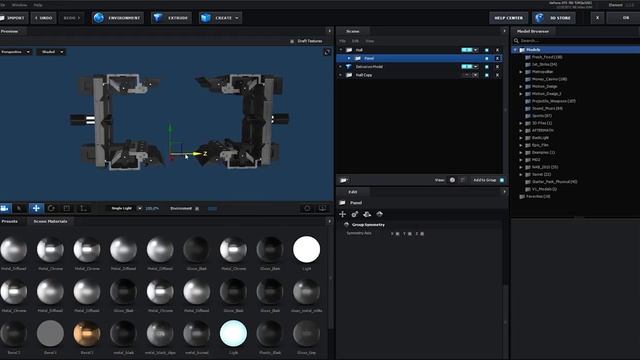
Task: Click the second Edit panel icon beside transform
Action: [355, 214]
